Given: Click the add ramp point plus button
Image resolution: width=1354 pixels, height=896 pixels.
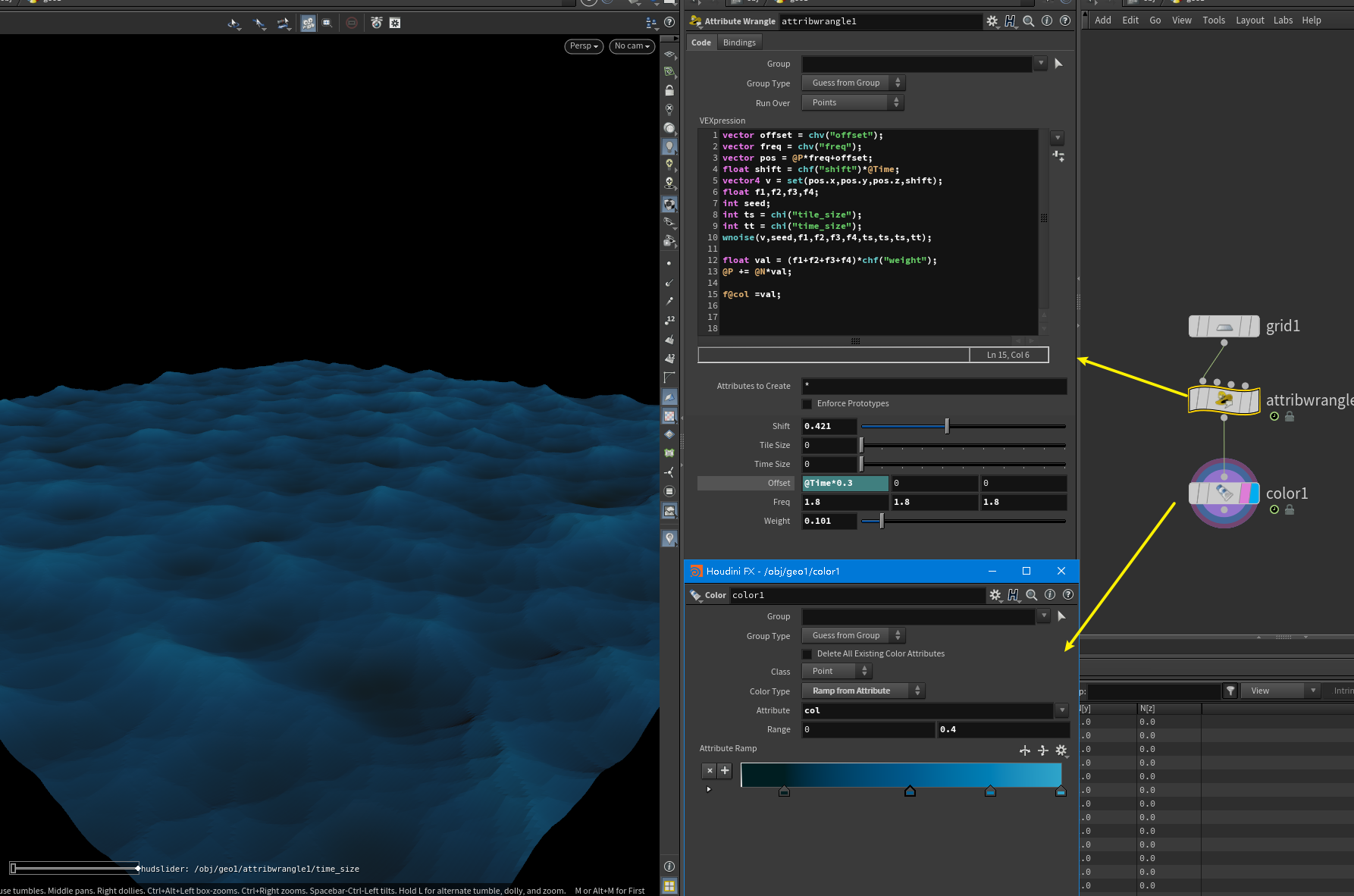Looking at the screenshot, I should pyautogui.click(x=725, y=770).
